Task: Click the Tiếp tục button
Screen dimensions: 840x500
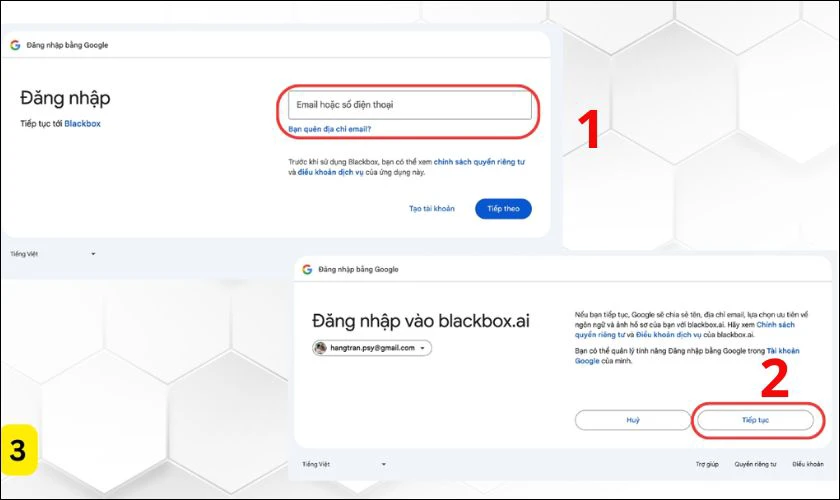Action: pyautogui.click(x=755, y=420)
